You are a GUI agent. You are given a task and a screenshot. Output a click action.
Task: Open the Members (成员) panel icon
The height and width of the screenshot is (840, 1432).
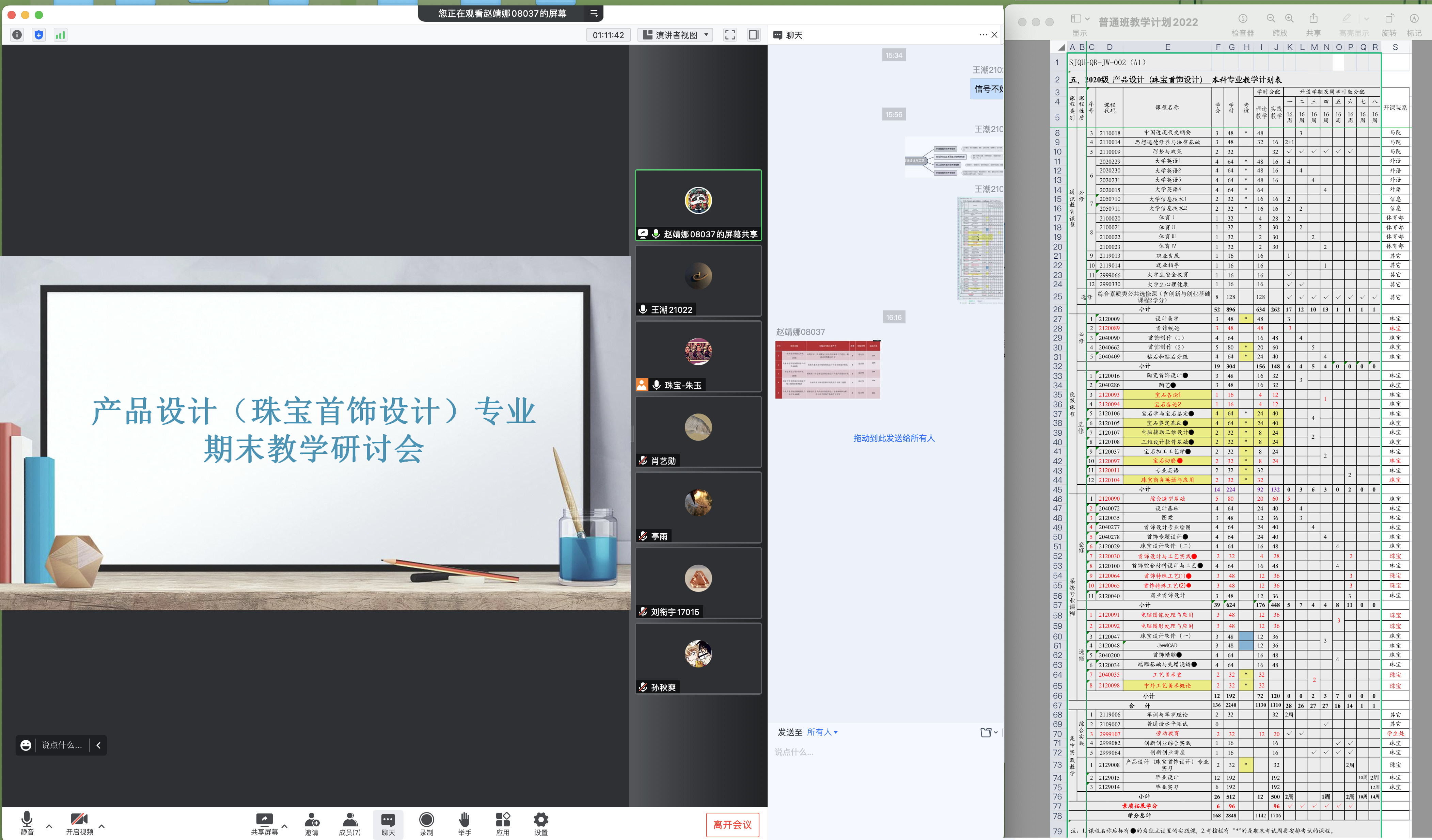pyautogui.click(x=349, y=820)
